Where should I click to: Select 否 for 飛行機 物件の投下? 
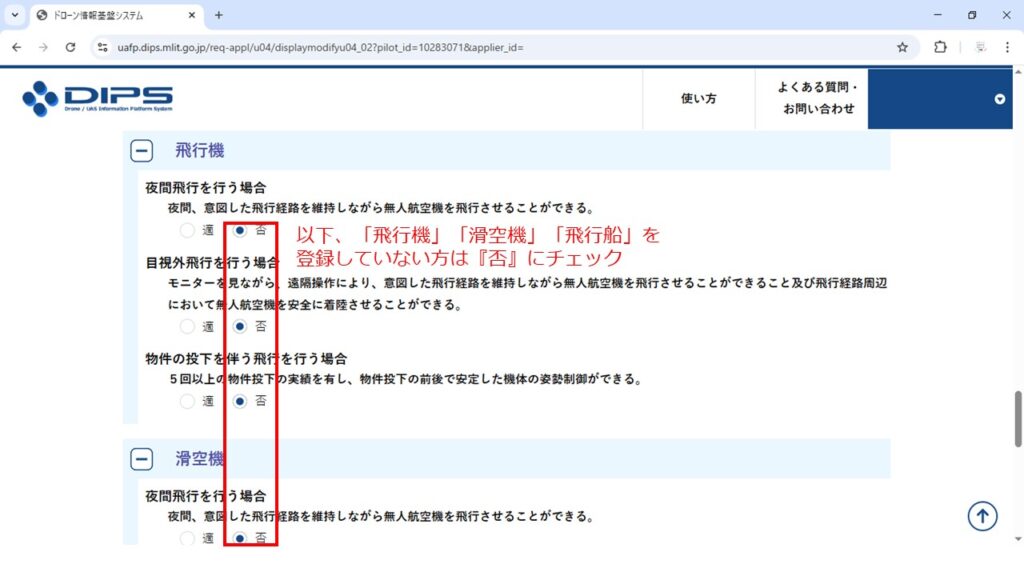click(x=240, y=401)
